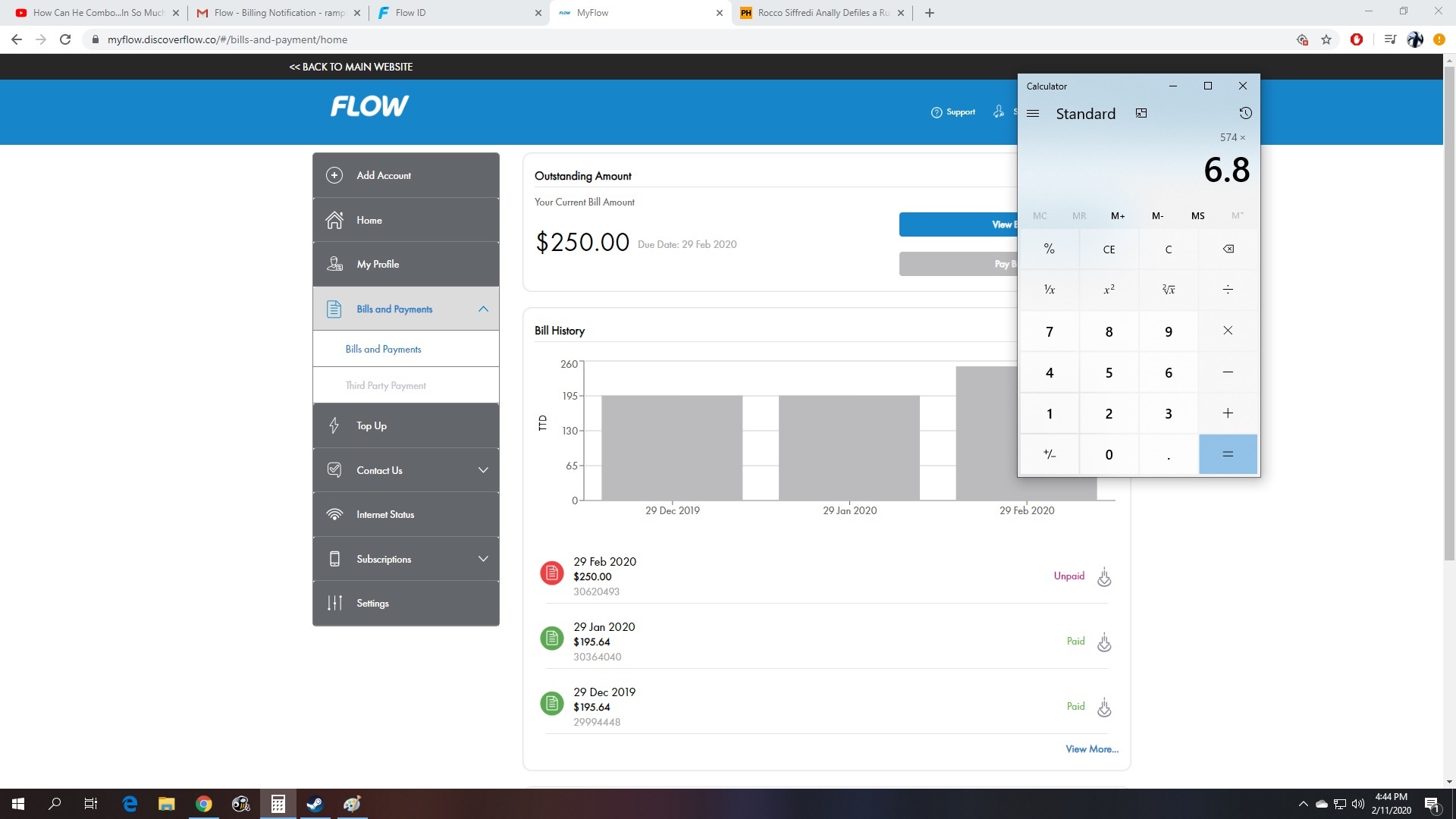
Task: Click the Calculator C clear key
Action: coord(1169,249)
